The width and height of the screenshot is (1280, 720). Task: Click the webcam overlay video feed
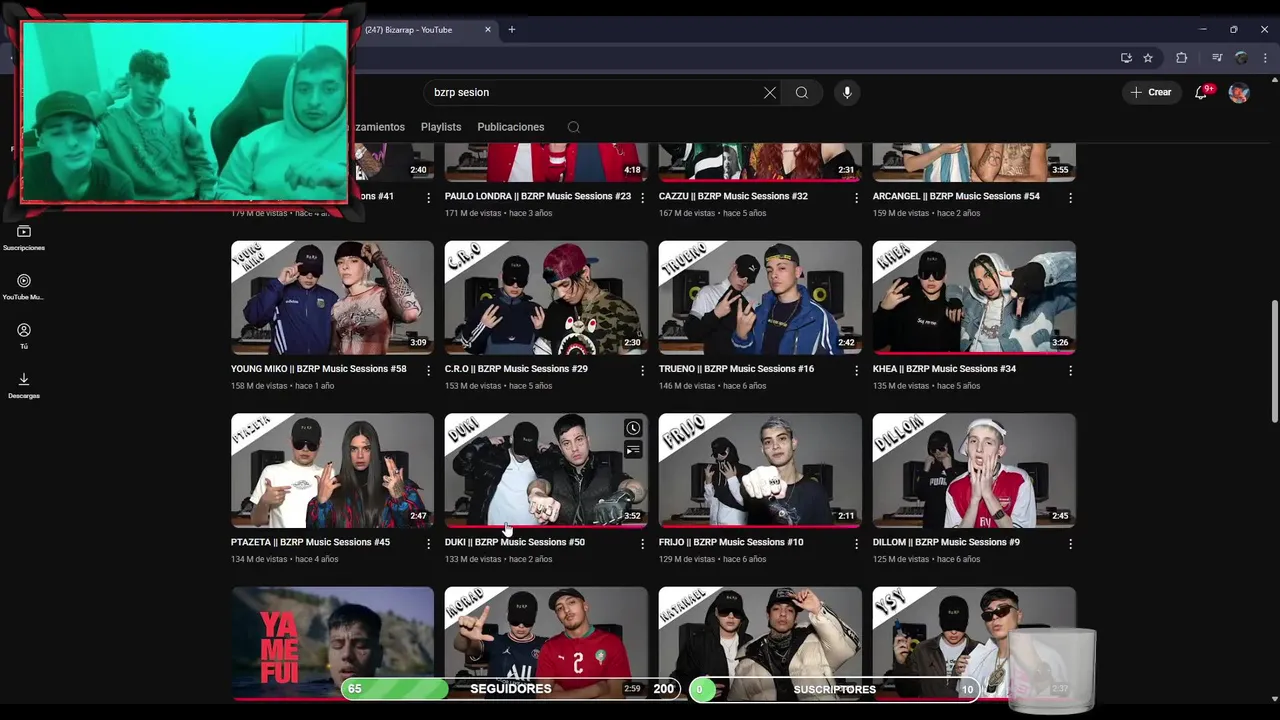(x=185, y=110)
